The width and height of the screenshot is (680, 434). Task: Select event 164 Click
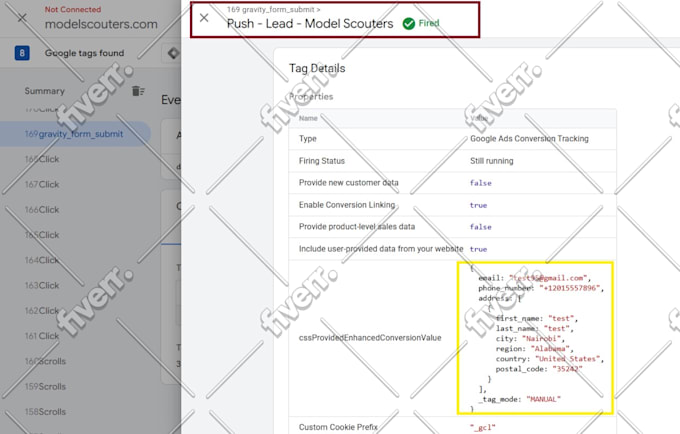(x=42, y=260)
